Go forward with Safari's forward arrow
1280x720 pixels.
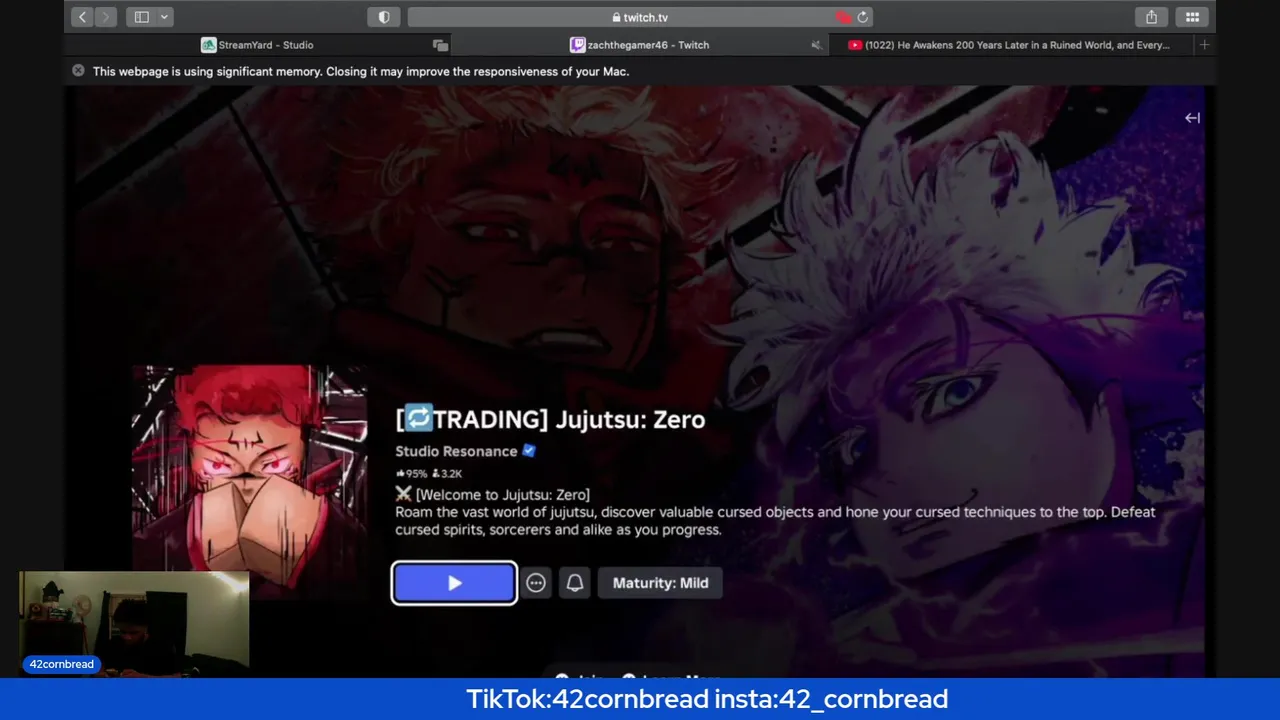(106, 17)
